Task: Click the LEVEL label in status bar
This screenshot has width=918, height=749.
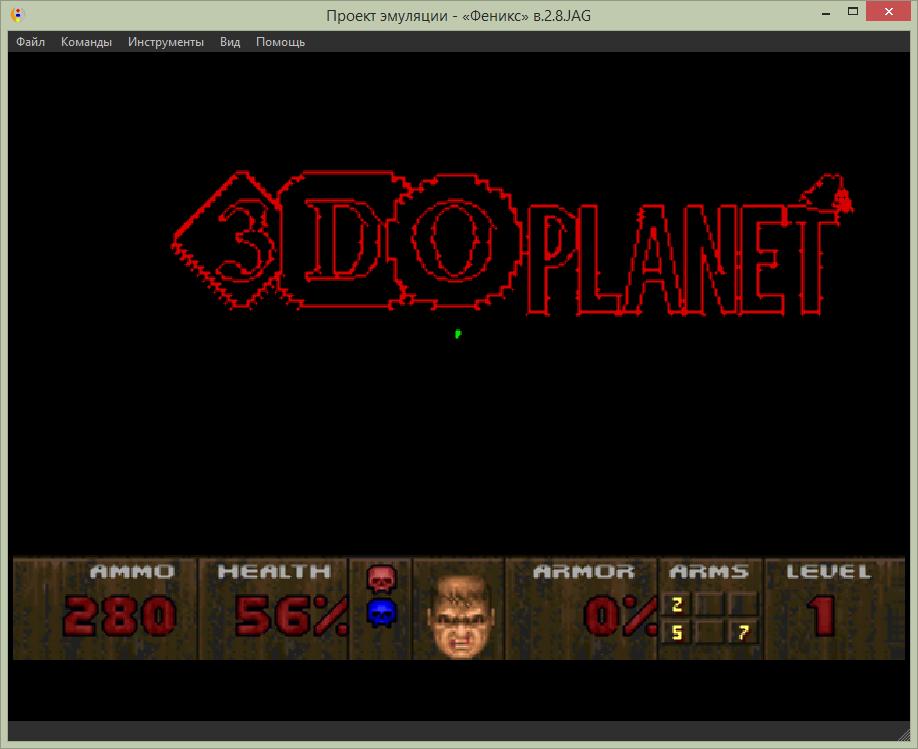Action: click(x=828, y=572)
